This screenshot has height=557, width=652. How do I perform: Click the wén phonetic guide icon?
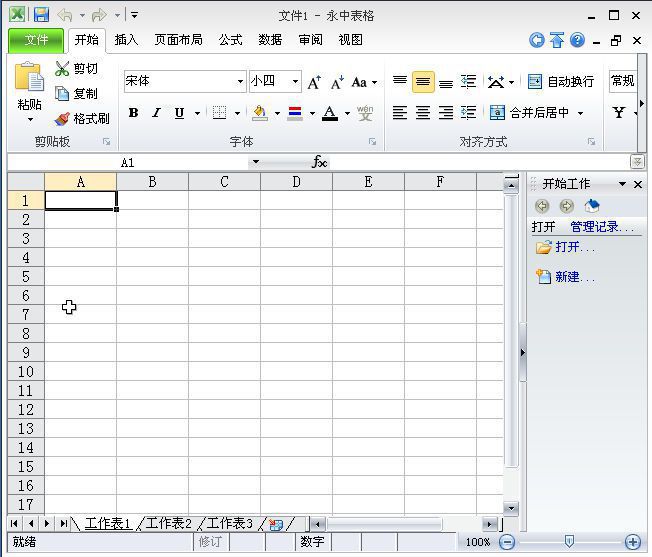click(365, 113)
